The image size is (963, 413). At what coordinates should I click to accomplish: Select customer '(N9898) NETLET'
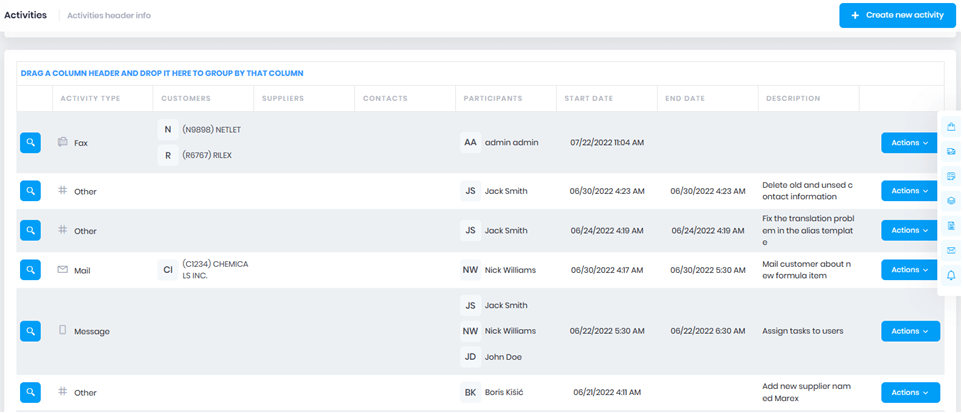click(212, 130)
